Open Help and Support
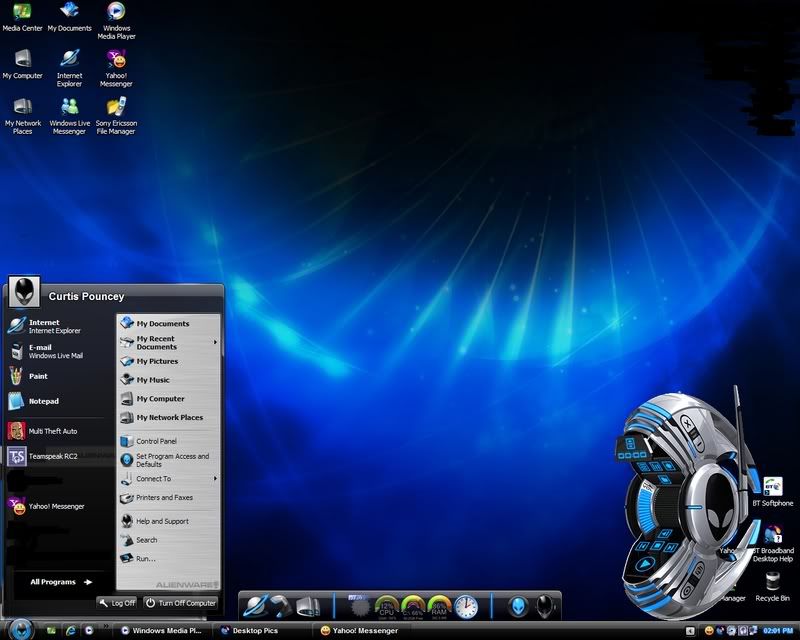Image resolution: width=800 pixels, height=640 pixels. 169,521
